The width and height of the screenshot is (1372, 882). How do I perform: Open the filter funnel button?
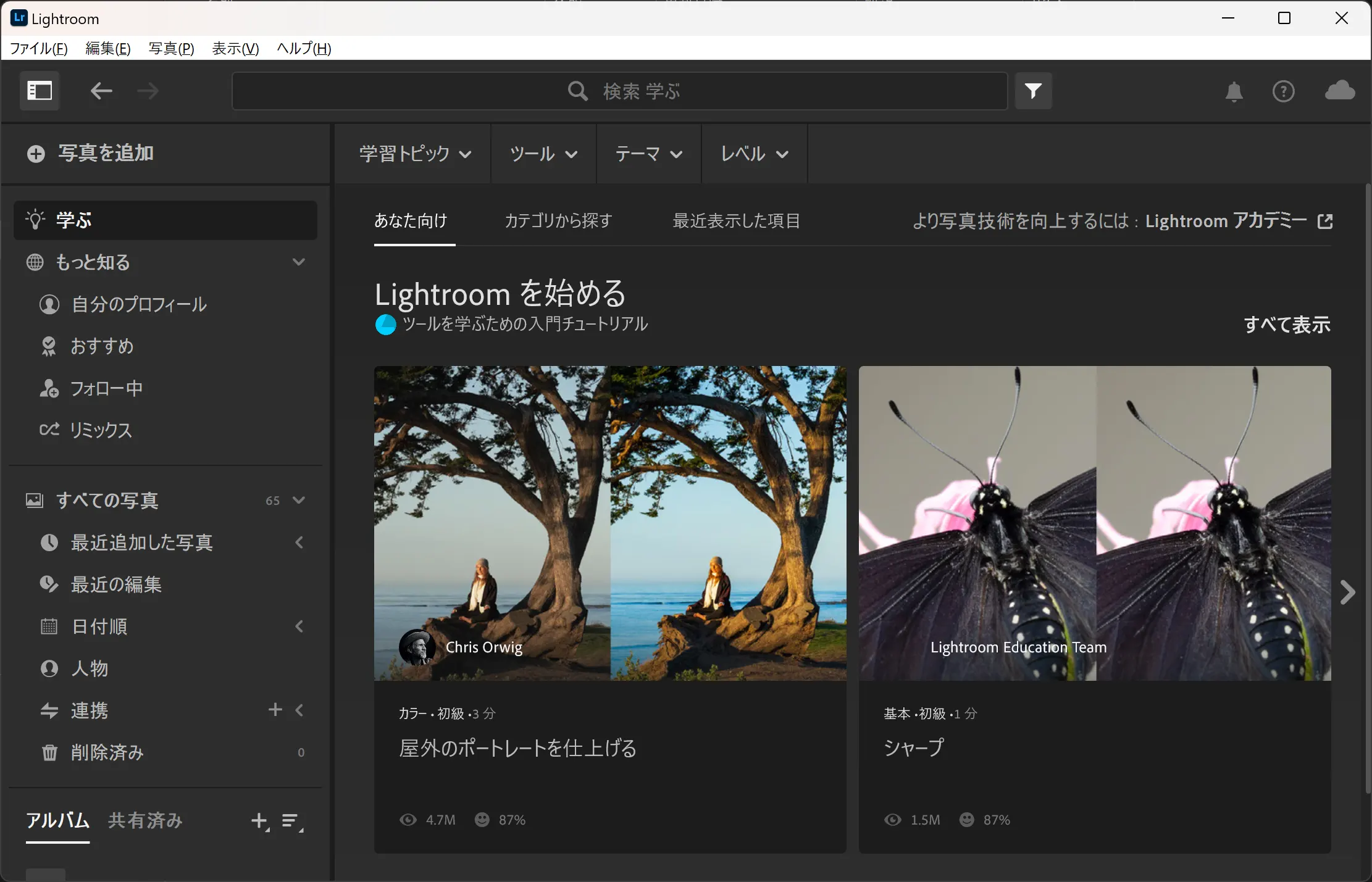(x=1034, y=91)
